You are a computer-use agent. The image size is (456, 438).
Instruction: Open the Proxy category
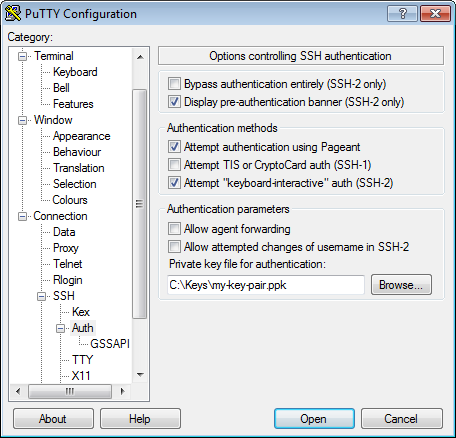(x=66, y=248)
